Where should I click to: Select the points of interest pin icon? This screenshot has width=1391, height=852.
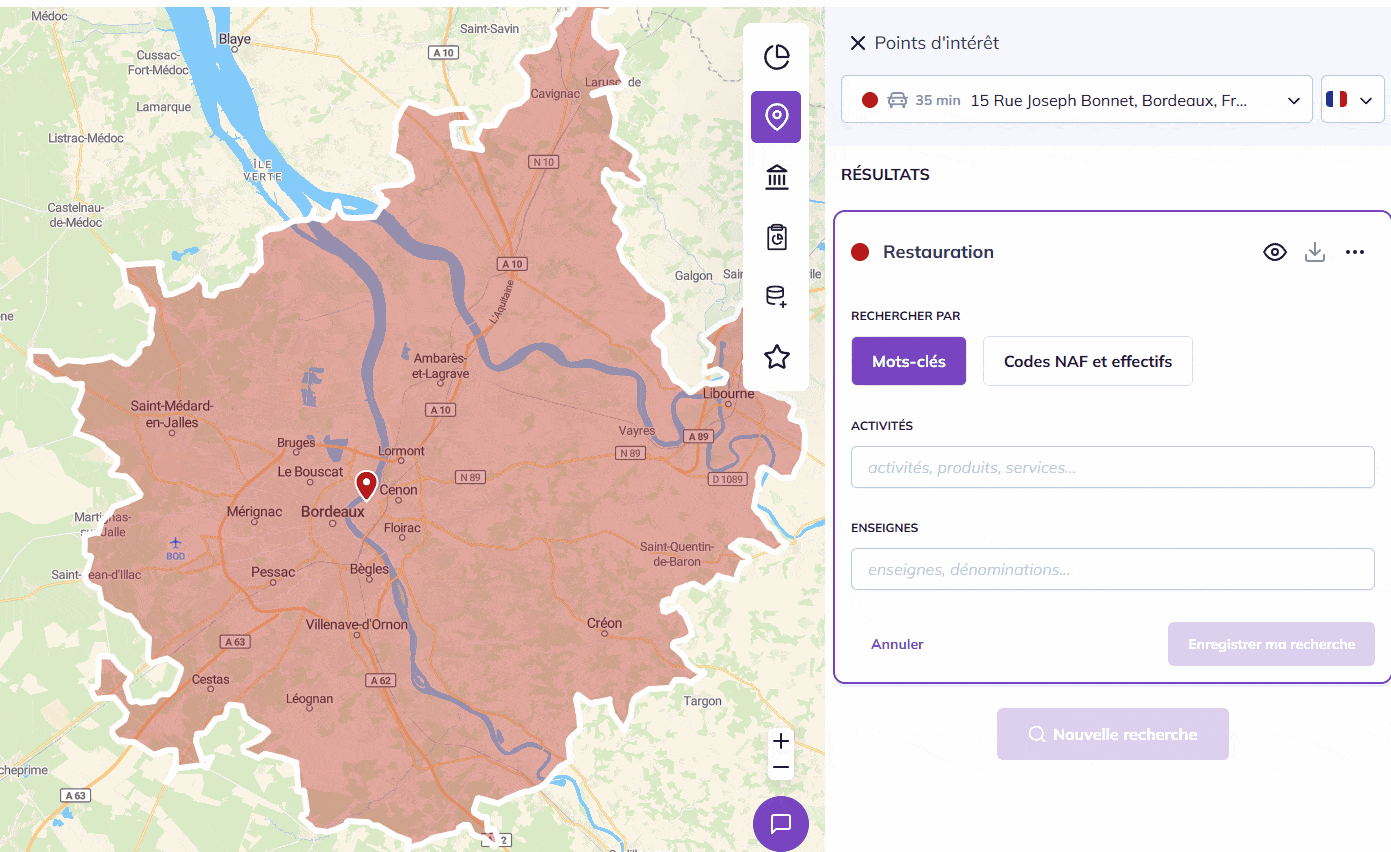coord(776,117)
